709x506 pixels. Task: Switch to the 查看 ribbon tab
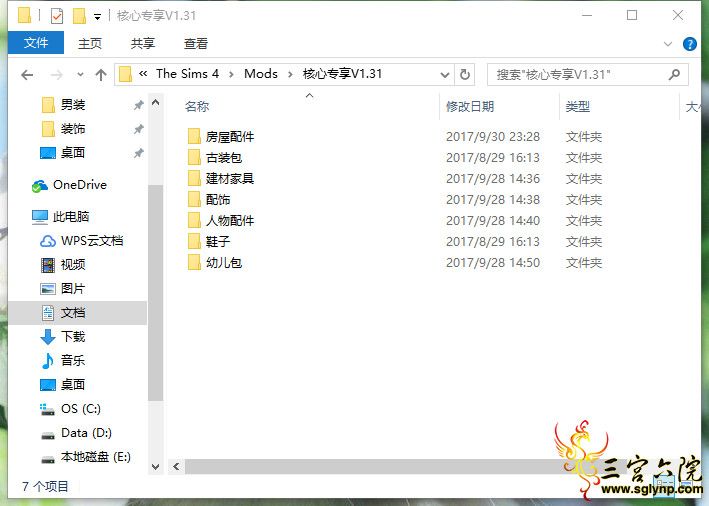point(195,43)
